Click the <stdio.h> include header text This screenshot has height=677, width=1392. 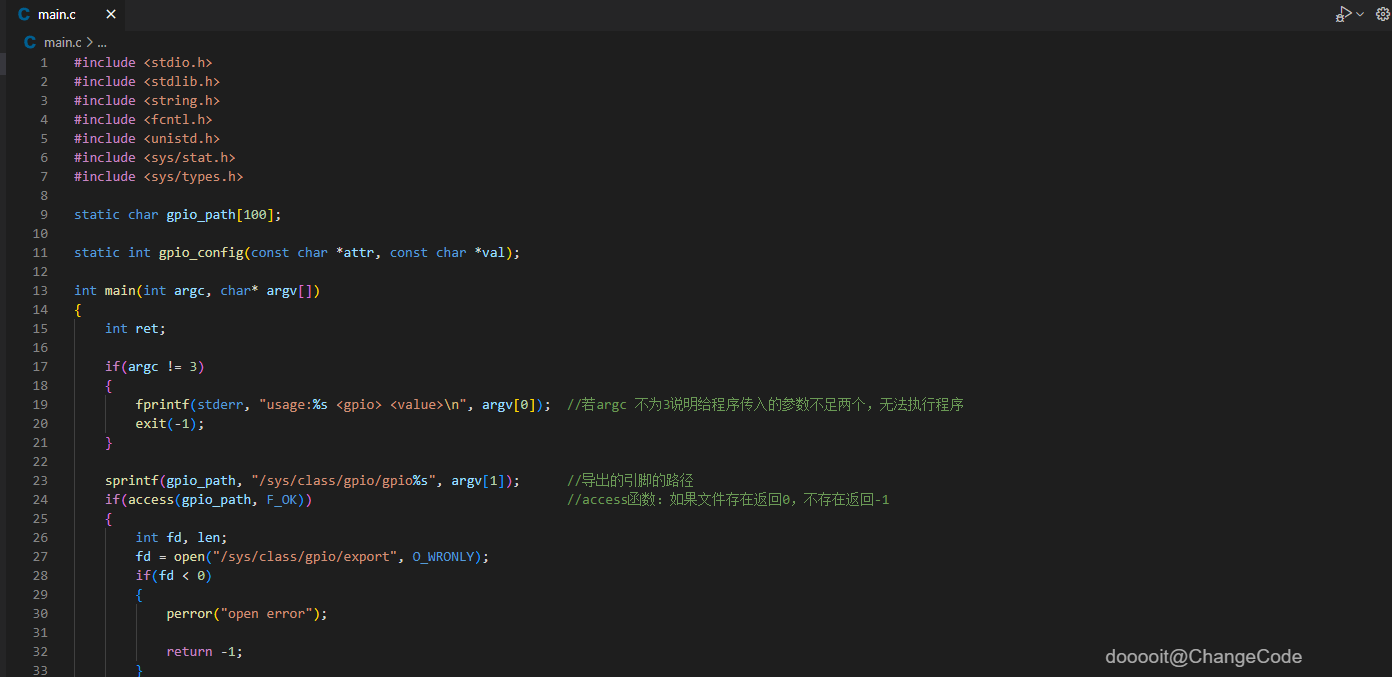tap(178, 63)
